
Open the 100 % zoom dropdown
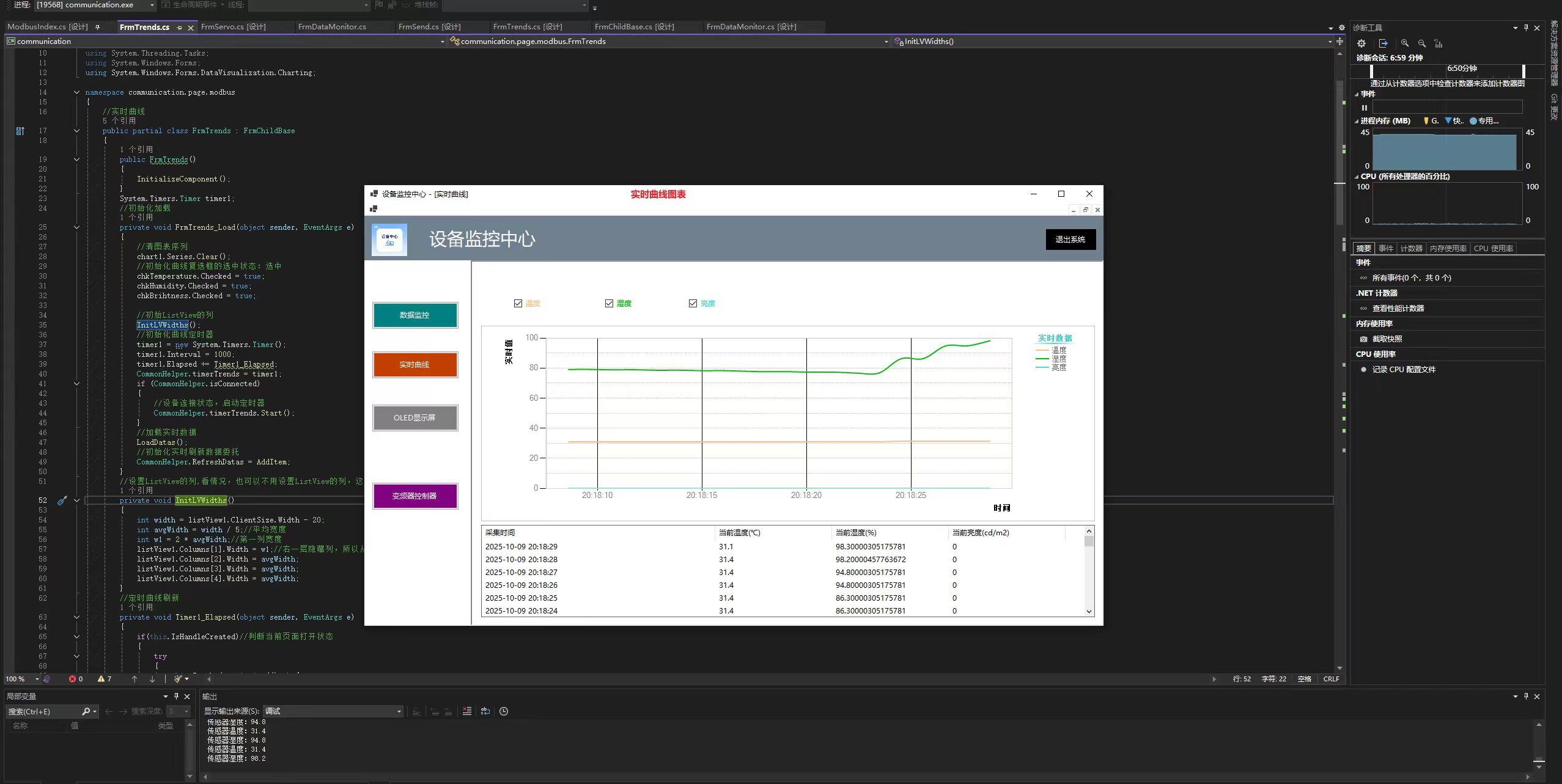coord(37,679)
